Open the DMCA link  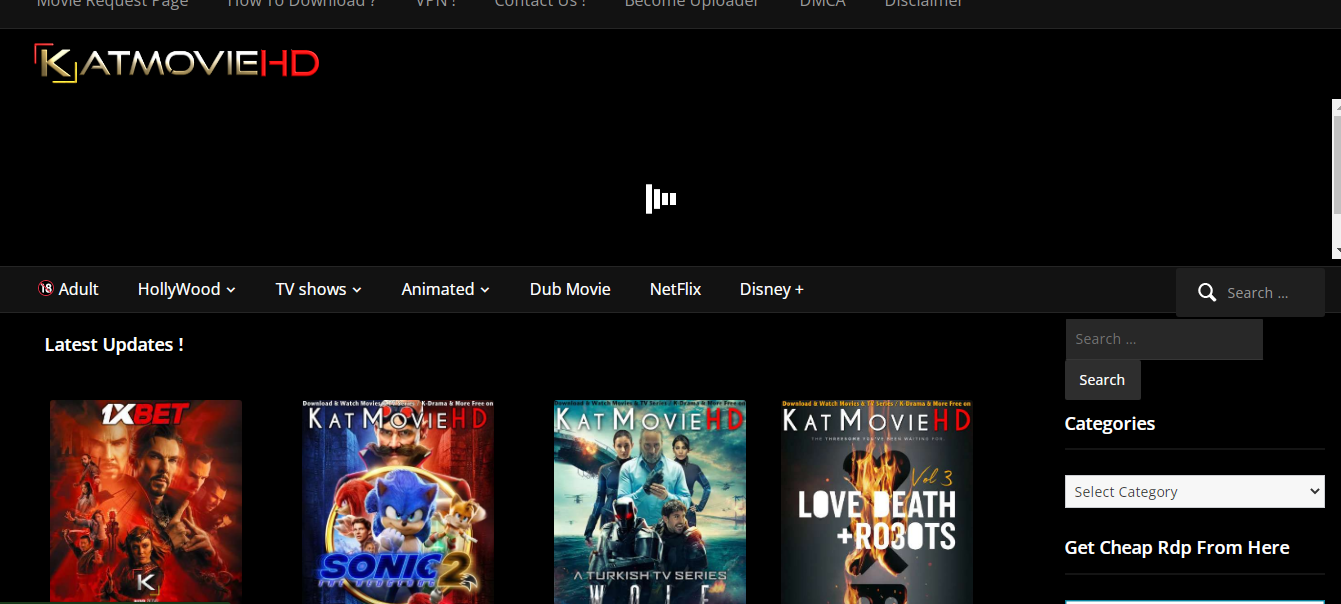point(822,4)
